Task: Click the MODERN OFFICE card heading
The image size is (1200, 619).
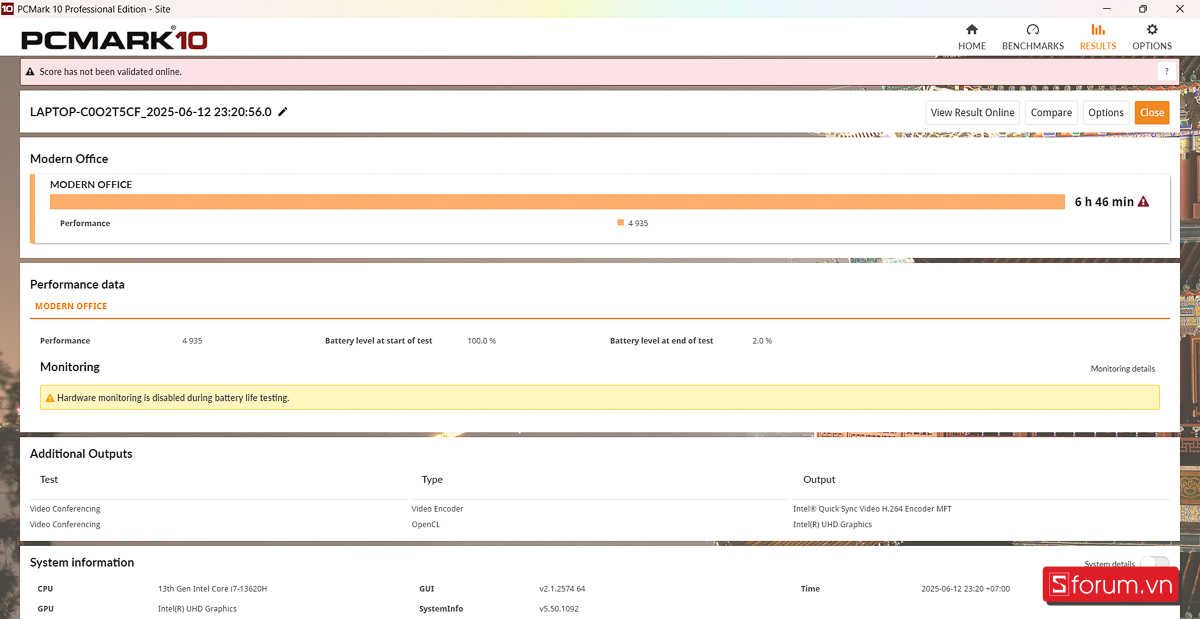Action: [x=91, y=184]
